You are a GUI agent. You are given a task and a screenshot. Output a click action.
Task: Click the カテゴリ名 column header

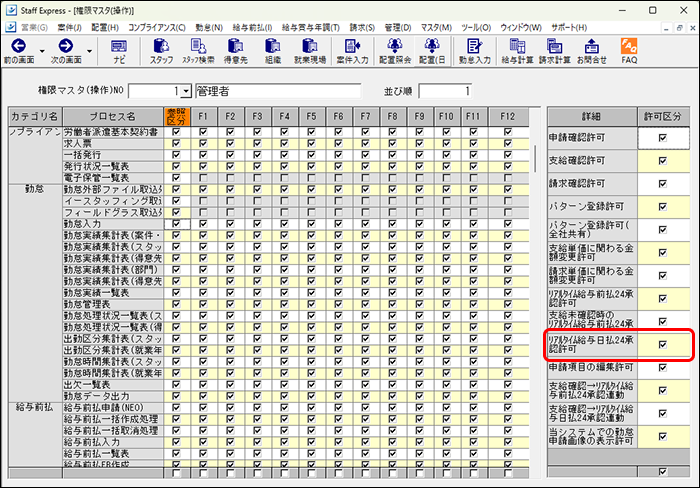tap(35, 117)
